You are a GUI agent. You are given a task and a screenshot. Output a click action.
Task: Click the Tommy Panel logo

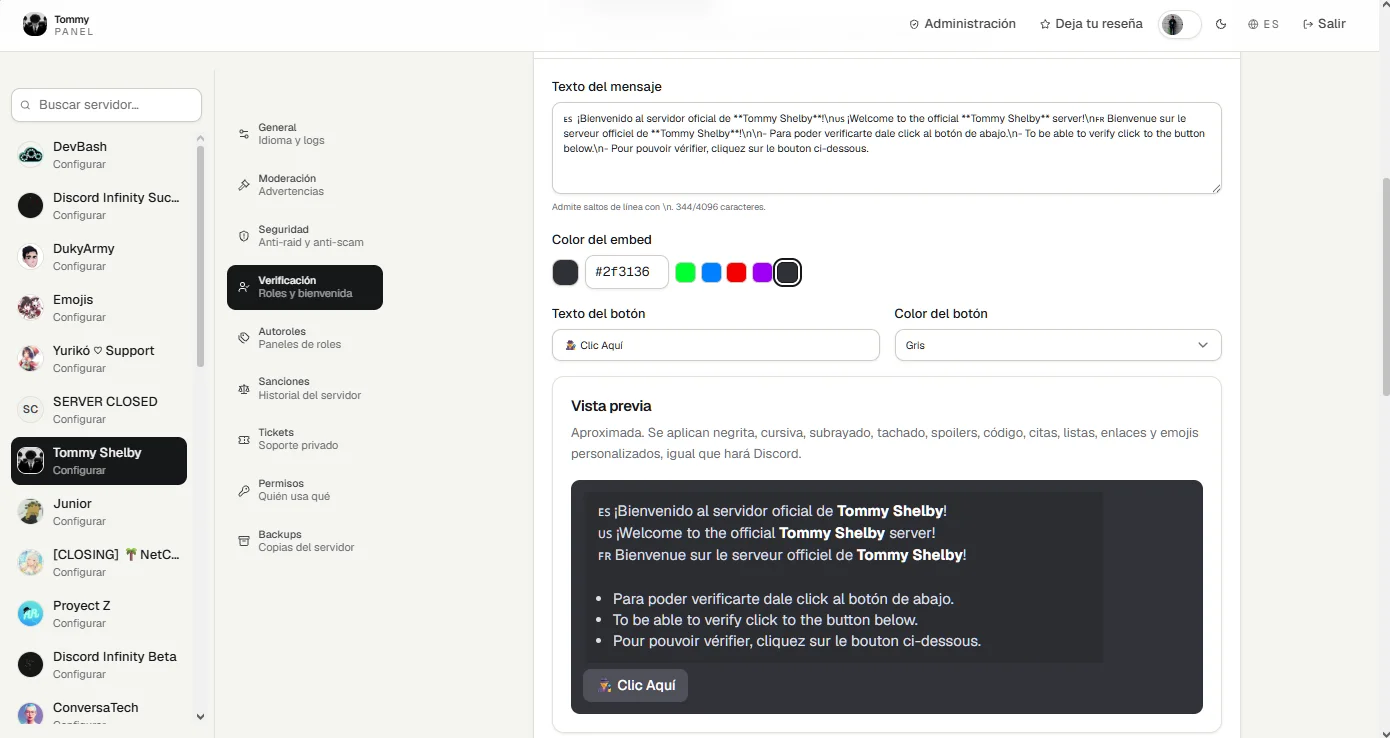[x=35, y=25]
